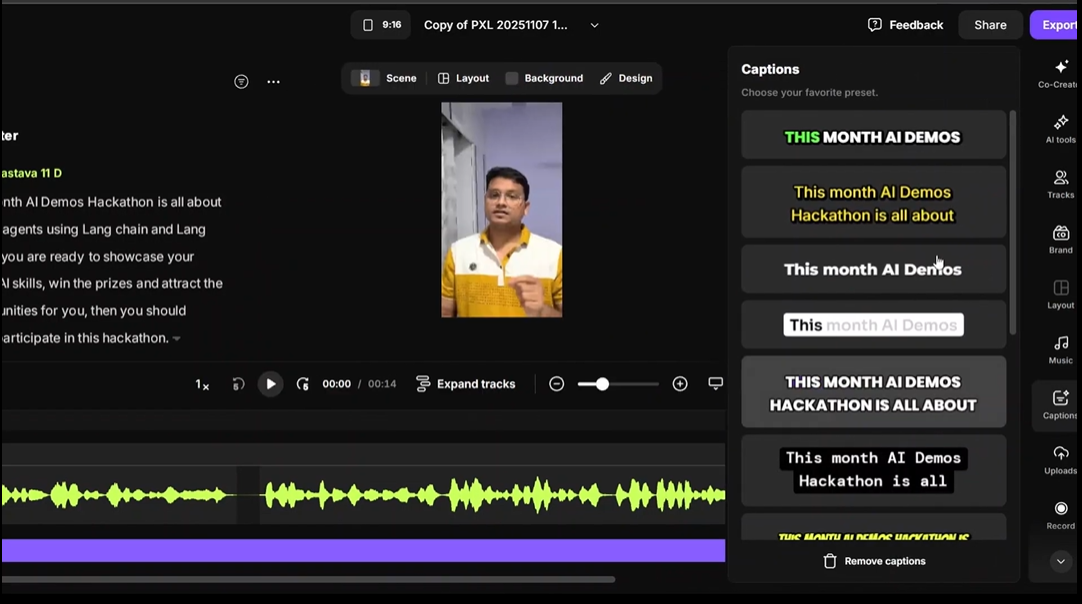Screen dimensions: 1082x604
Task: Click the Feedback button
Action: click(x=905, y=25)
